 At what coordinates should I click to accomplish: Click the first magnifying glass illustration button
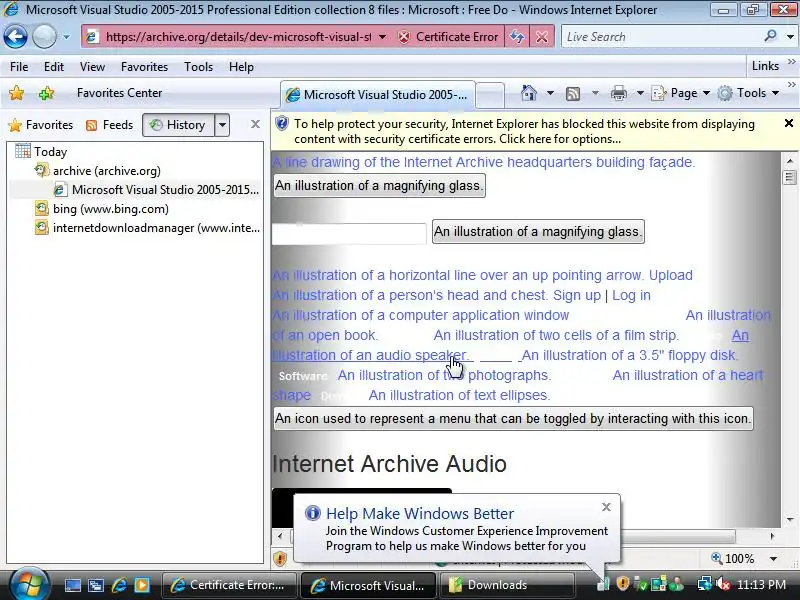coord(379,186)
